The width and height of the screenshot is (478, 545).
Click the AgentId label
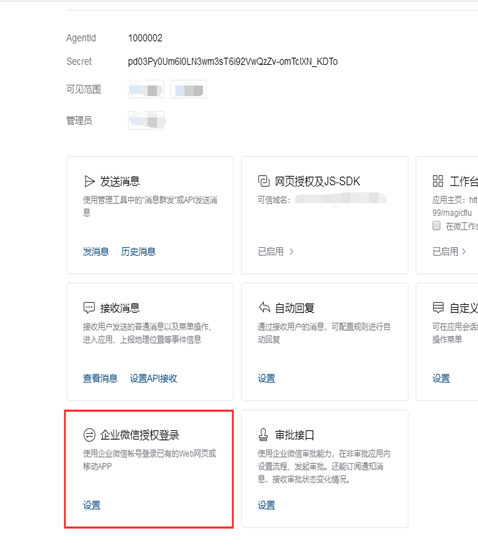[x=81, y=38]
